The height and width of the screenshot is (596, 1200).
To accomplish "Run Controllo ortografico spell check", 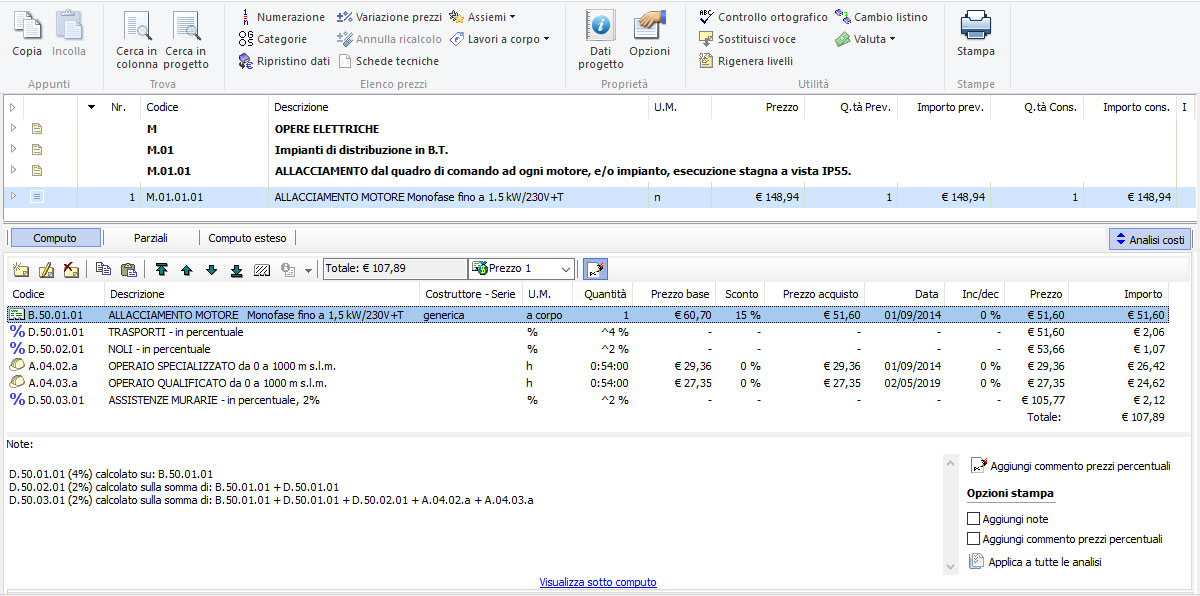I will 763,17.
